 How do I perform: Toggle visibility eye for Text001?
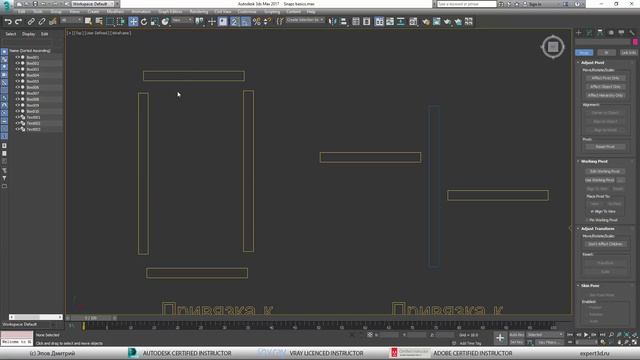point(18,117)
